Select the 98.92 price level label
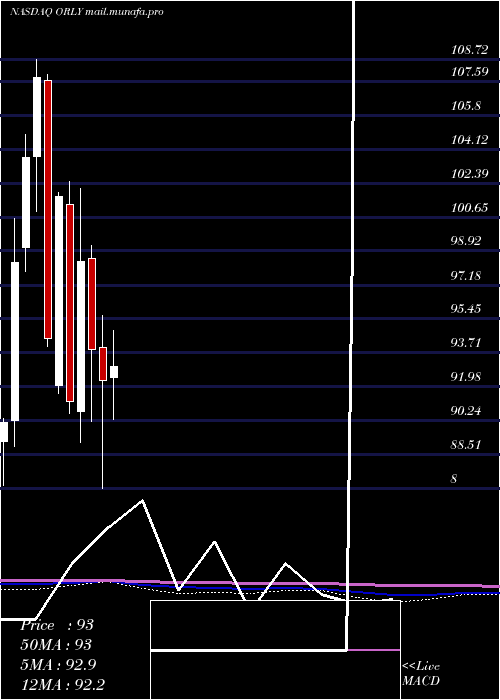This screenshot has width=500, height=700. [x=467, y=241]
